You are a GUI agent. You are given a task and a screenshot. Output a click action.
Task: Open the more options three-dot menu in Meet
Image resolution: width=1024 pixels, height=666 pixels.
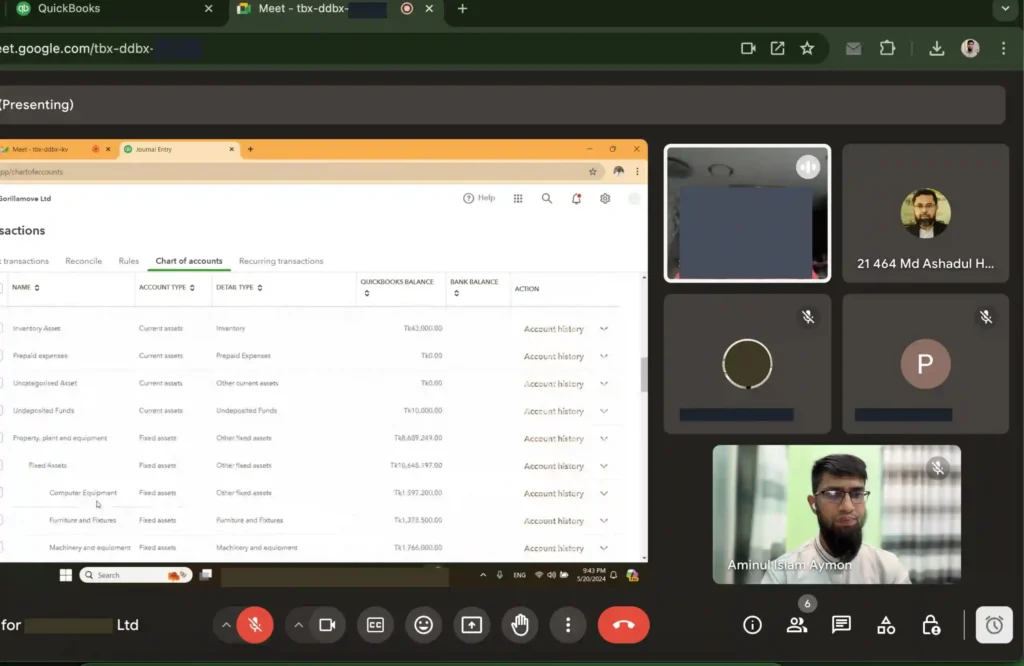tap(568, 625)
